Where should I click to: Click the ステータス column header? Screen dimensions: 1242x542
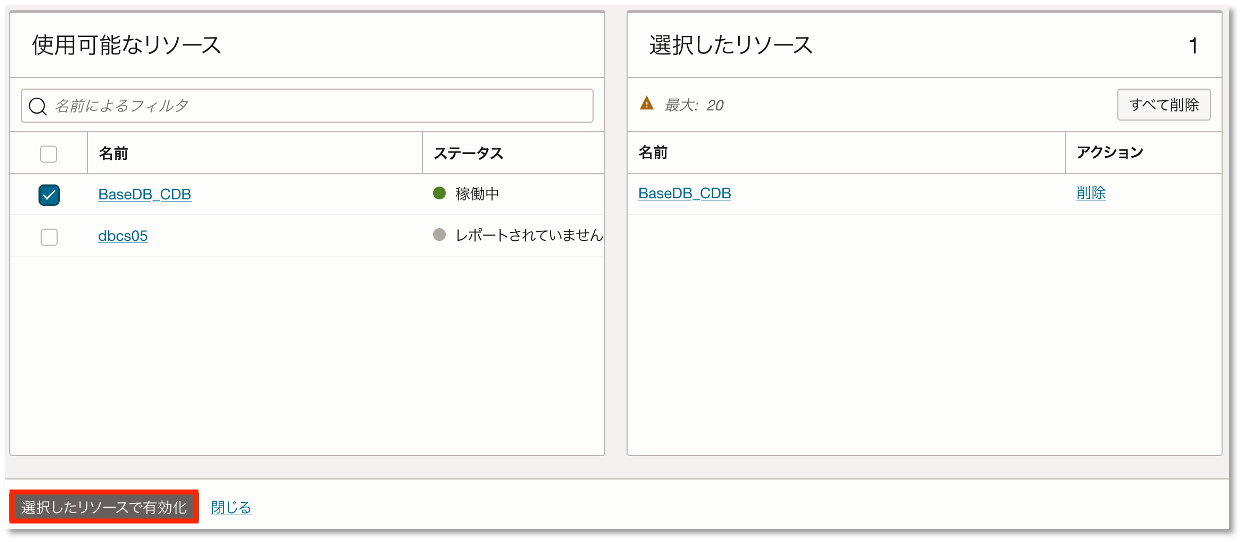468,153
